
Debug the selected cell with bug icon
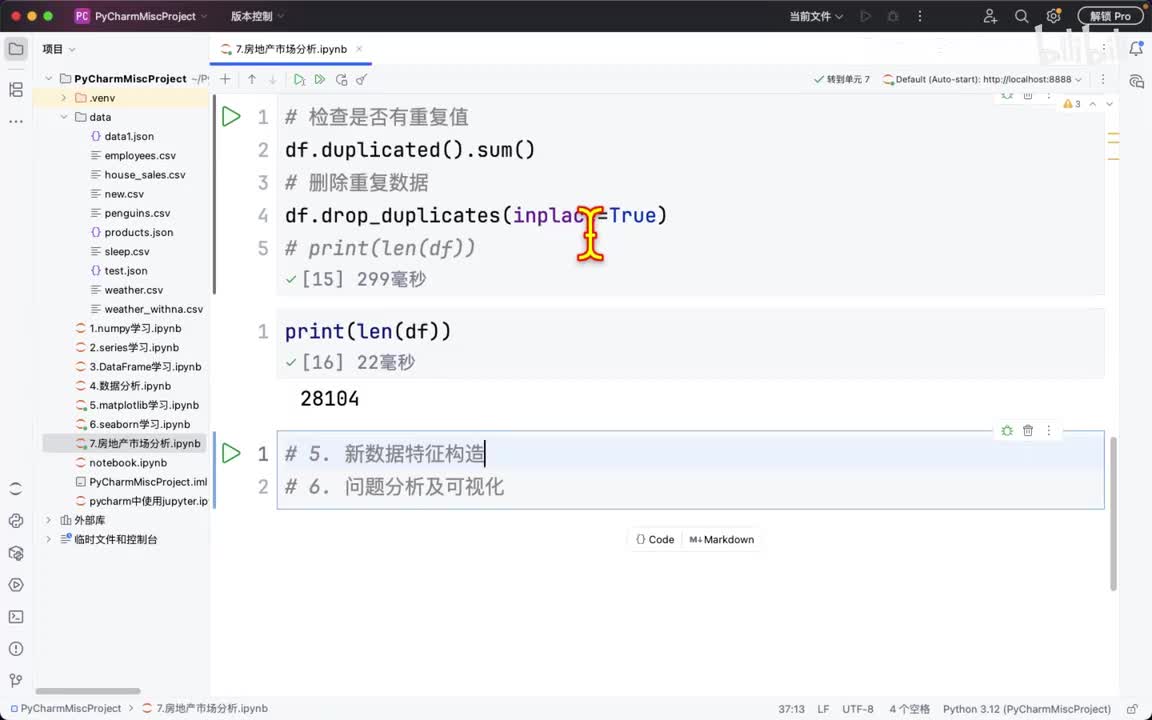tap(1007, 431)
